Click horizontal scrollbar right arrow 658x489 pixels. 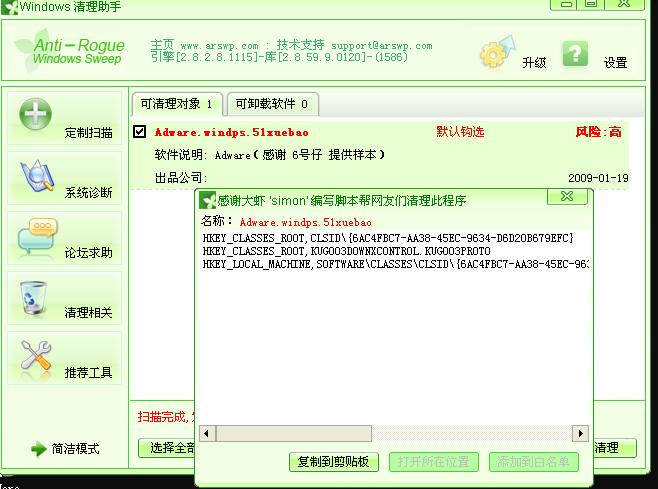(x=581, y=433)
